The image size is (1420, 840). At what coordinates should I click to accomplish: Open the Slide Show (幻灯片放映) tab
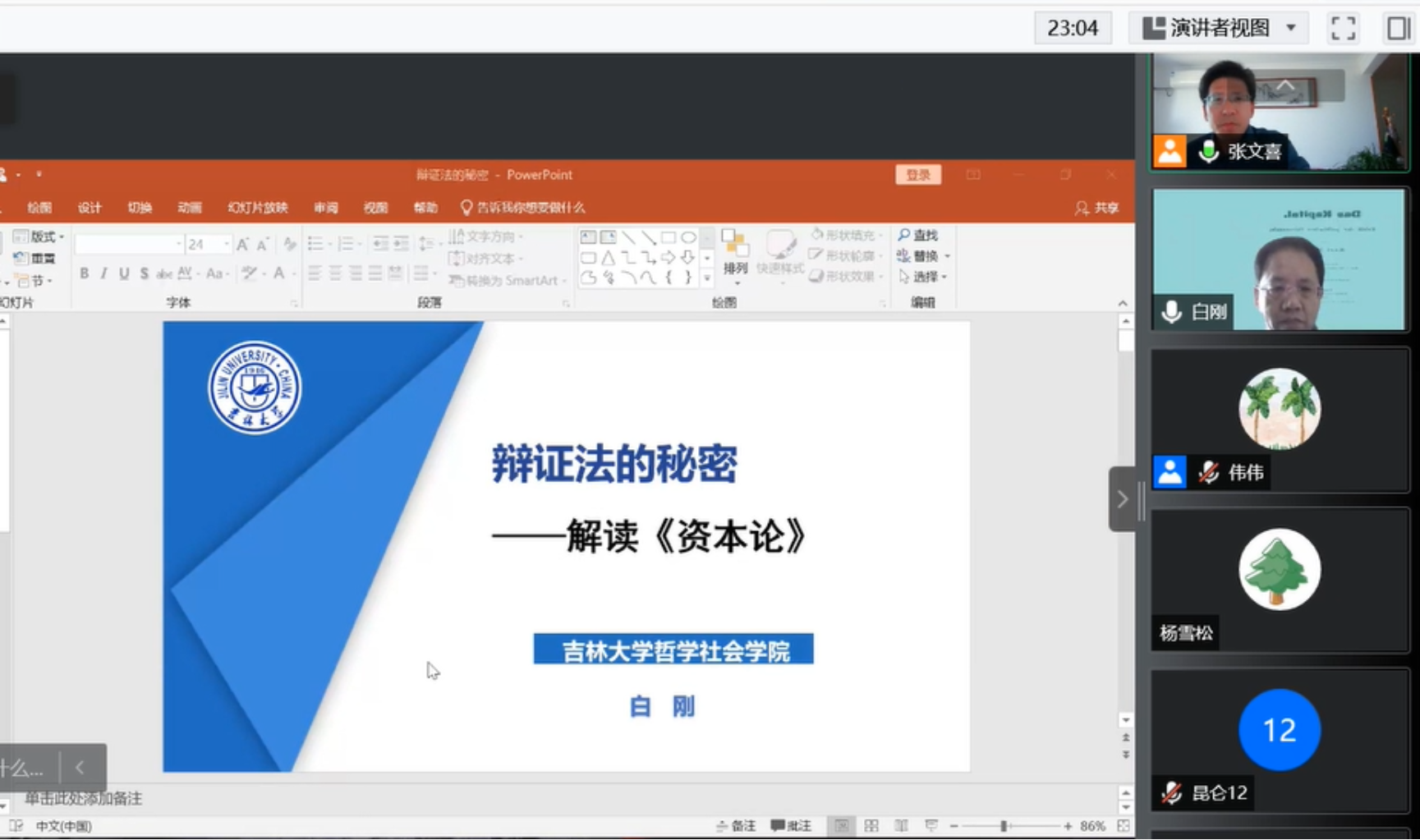(x=258, y=208)
